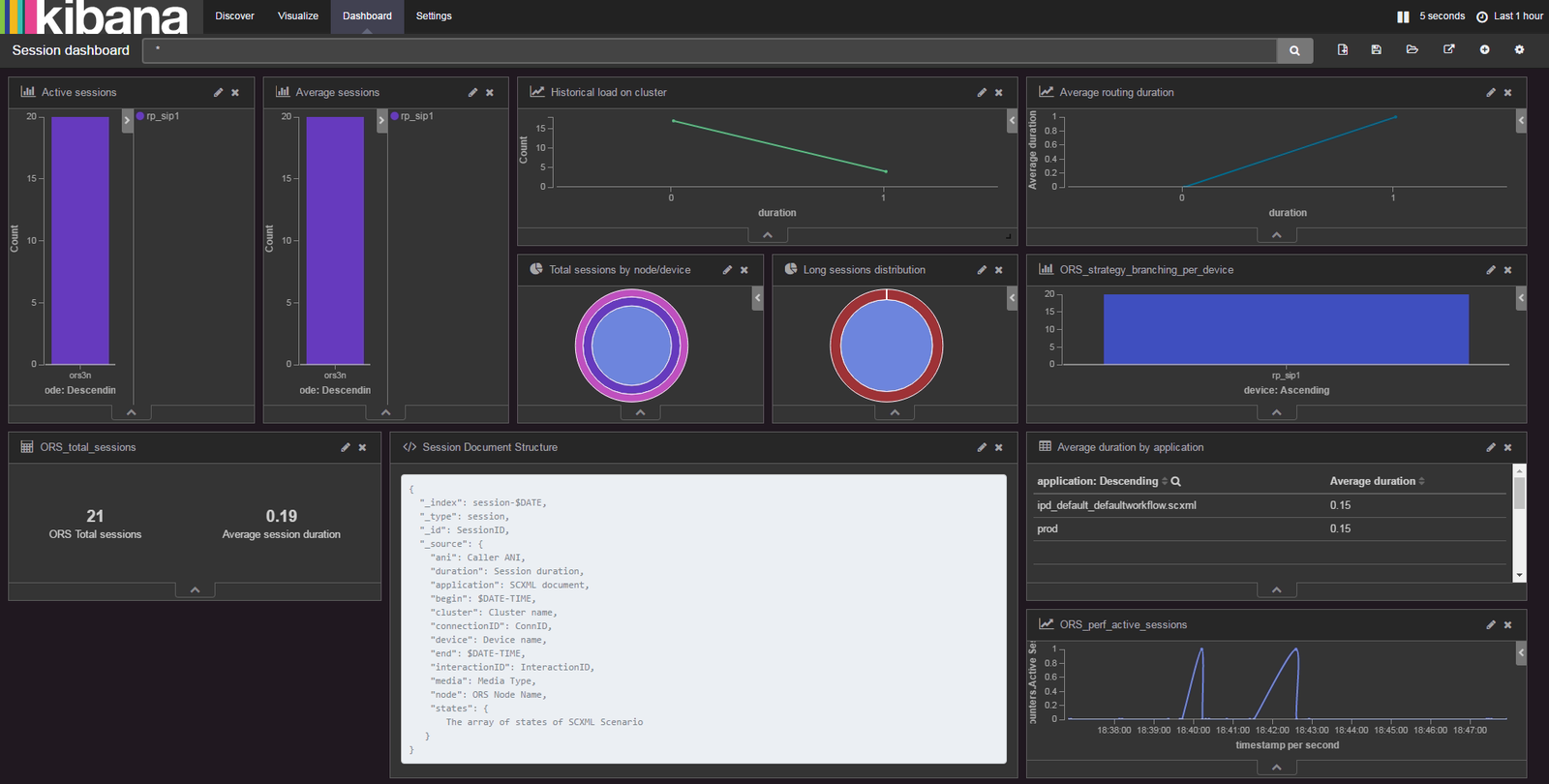Screen dimensions: 1549x784
Task: Click rp_sip1 legend color dot in Average sessions
Action: click(395, 116)
